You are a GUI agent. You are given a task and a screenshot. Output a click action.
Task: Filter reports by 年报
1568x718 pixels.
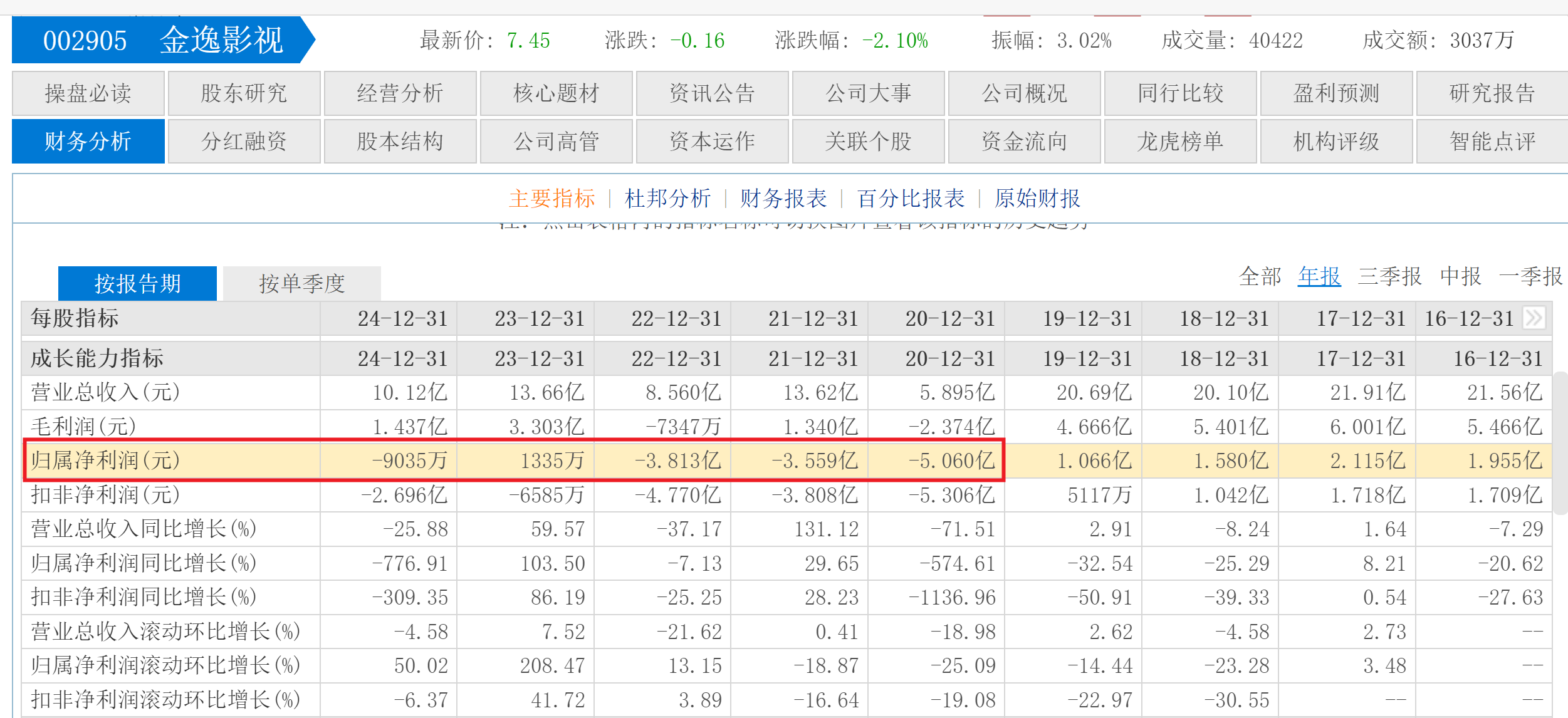coord(1319,276)
